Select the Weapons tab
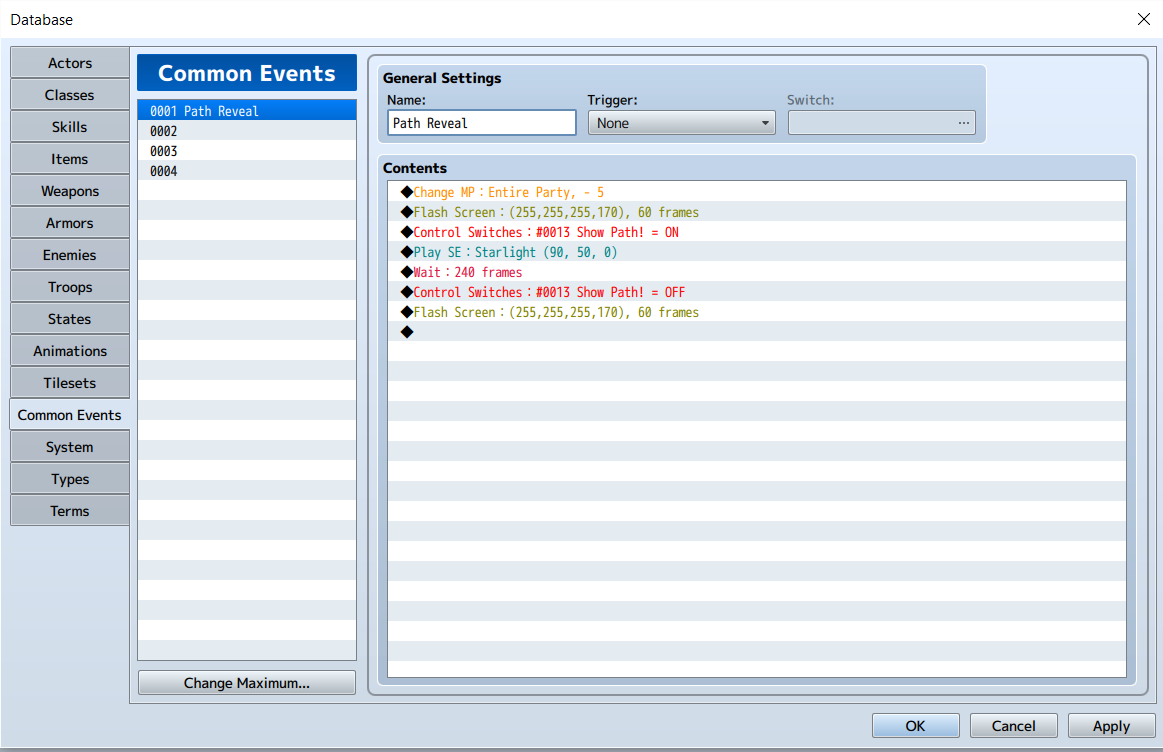 [70, 191]
